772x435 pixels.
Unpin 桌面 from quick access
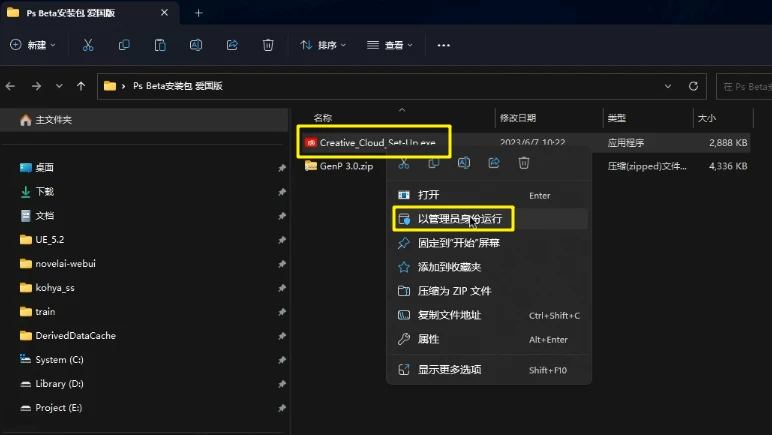click(282, 168)
